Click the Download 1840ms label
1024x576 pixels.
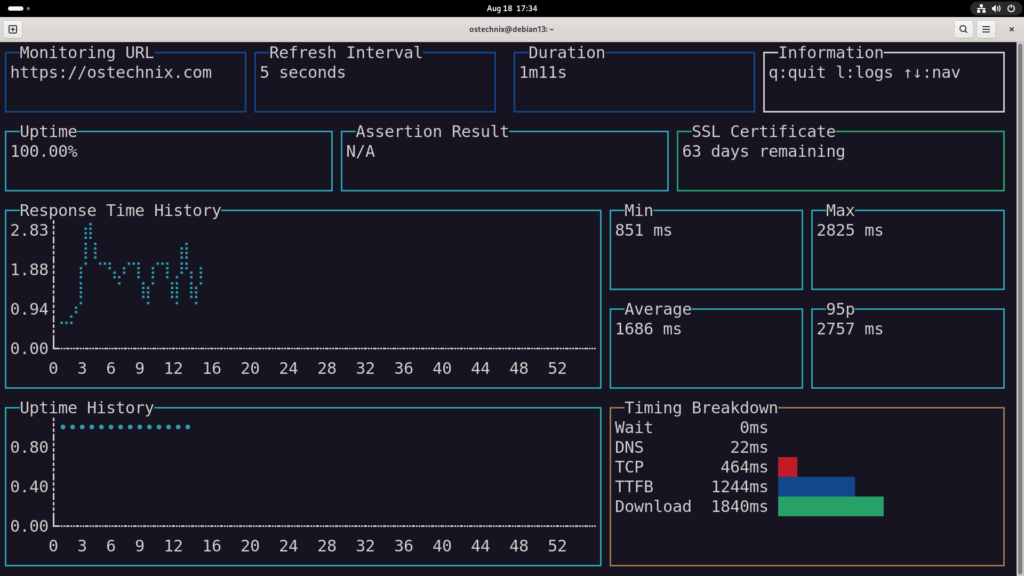[x=691, y=506]
